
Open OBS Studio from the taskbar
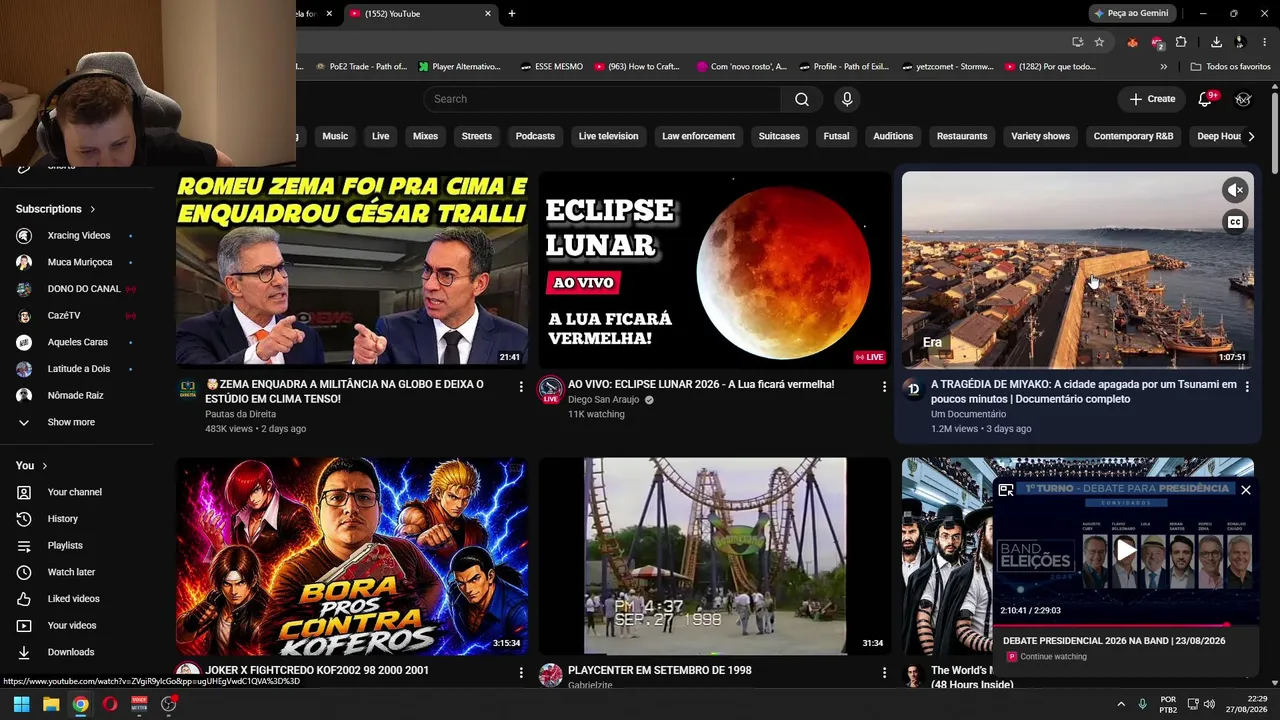pyautogui.click(x=169, y=704)
